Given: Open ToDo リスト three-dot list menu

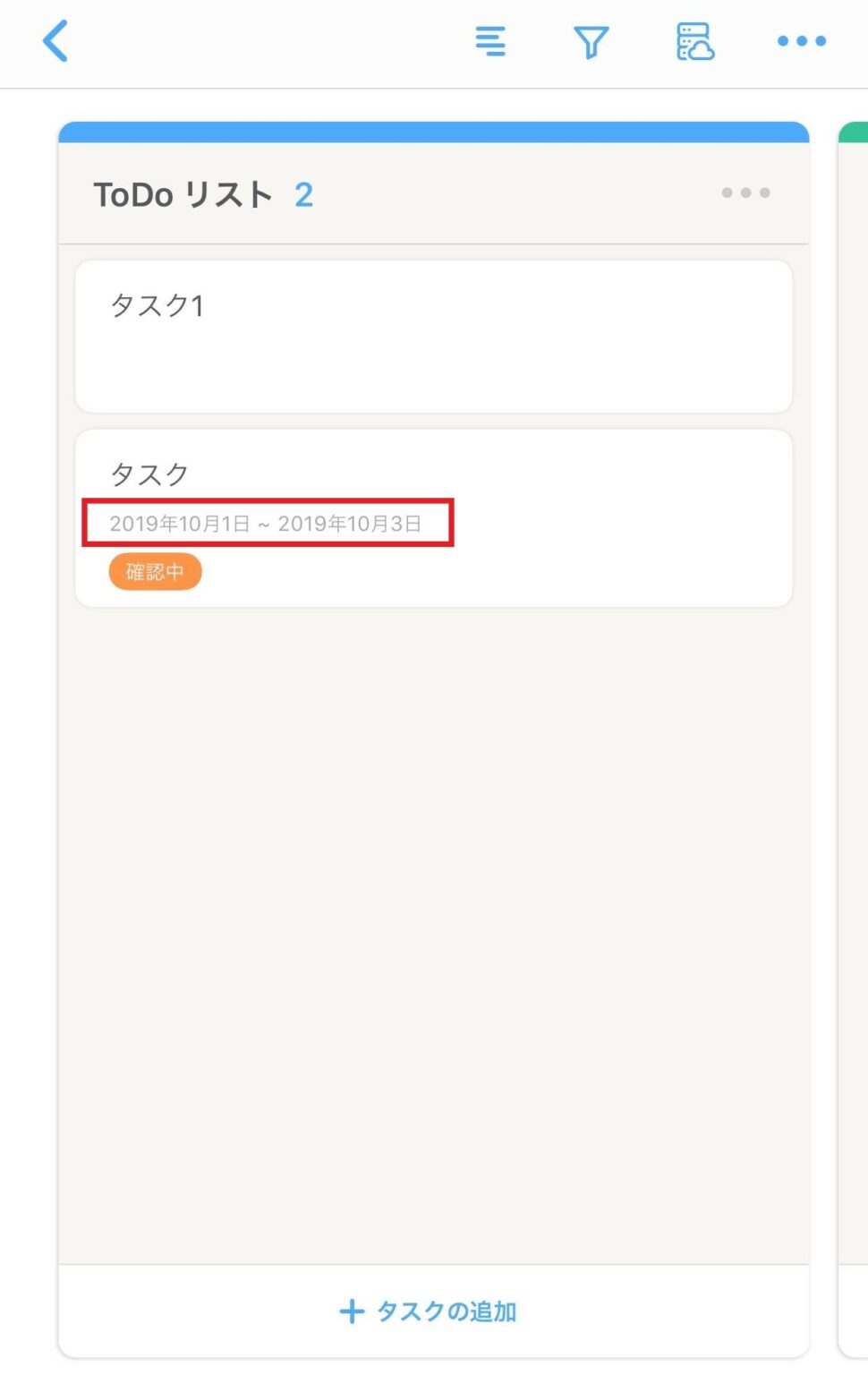Looking at the screenshot, I should [745, 192].
